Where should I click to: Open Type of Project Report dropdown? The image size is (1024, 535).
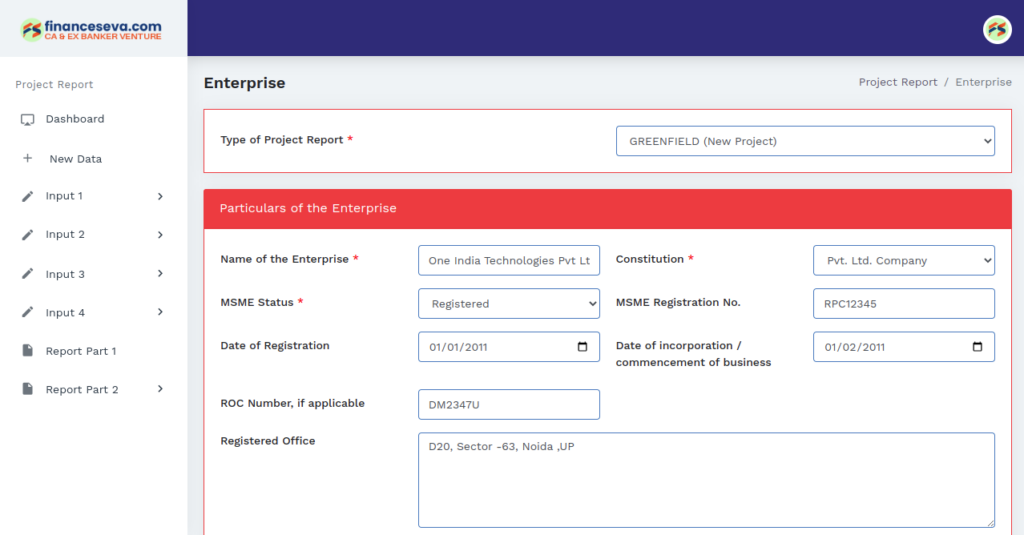805,141
